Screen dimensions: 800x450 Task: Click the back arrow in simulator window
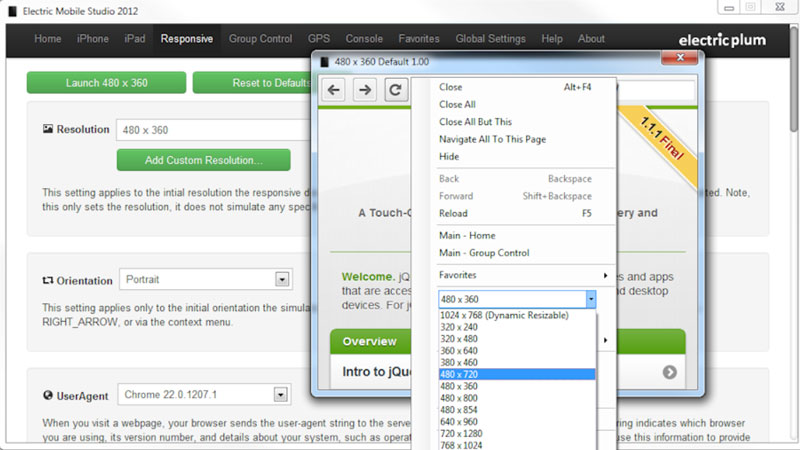coord(334,90)
